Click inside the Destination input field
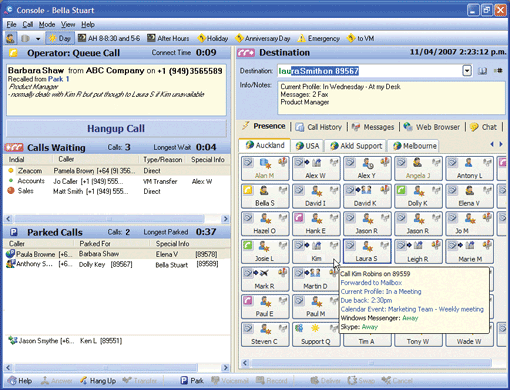510x390 pixels. 369,71
